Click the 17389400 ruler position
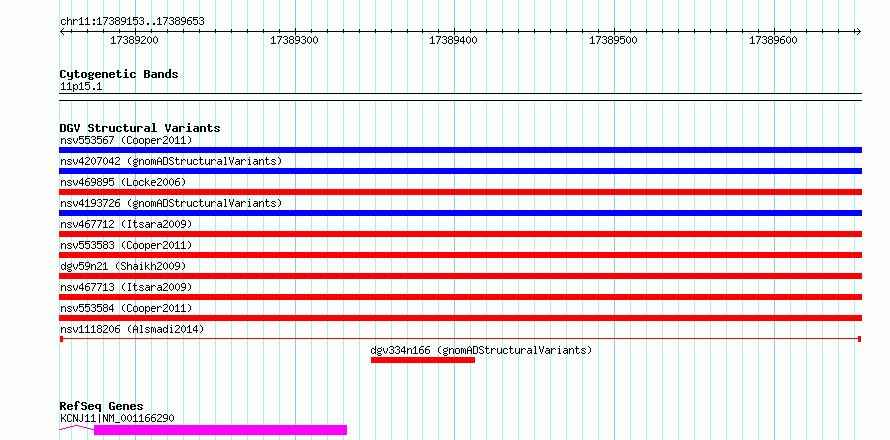Image resolution: width=890 pixels, height=440 pixels. pos(454,40)
